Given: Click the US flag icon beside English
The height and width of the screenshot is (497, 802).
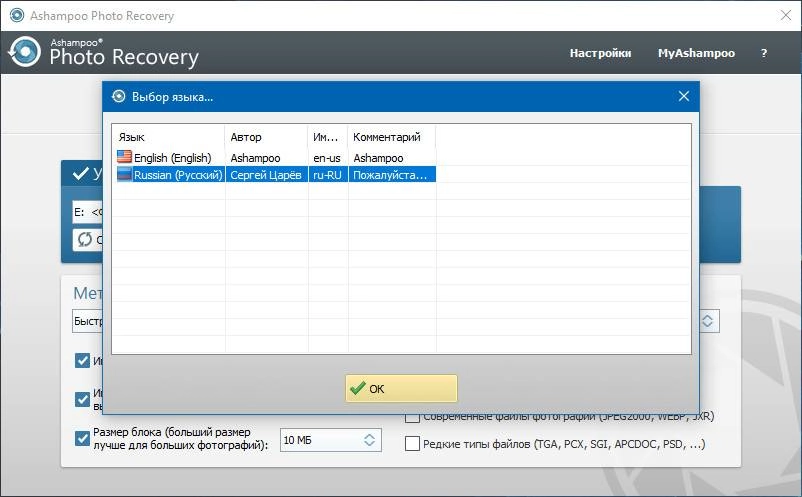Looking at the screenshot, I should coord(124,157).
